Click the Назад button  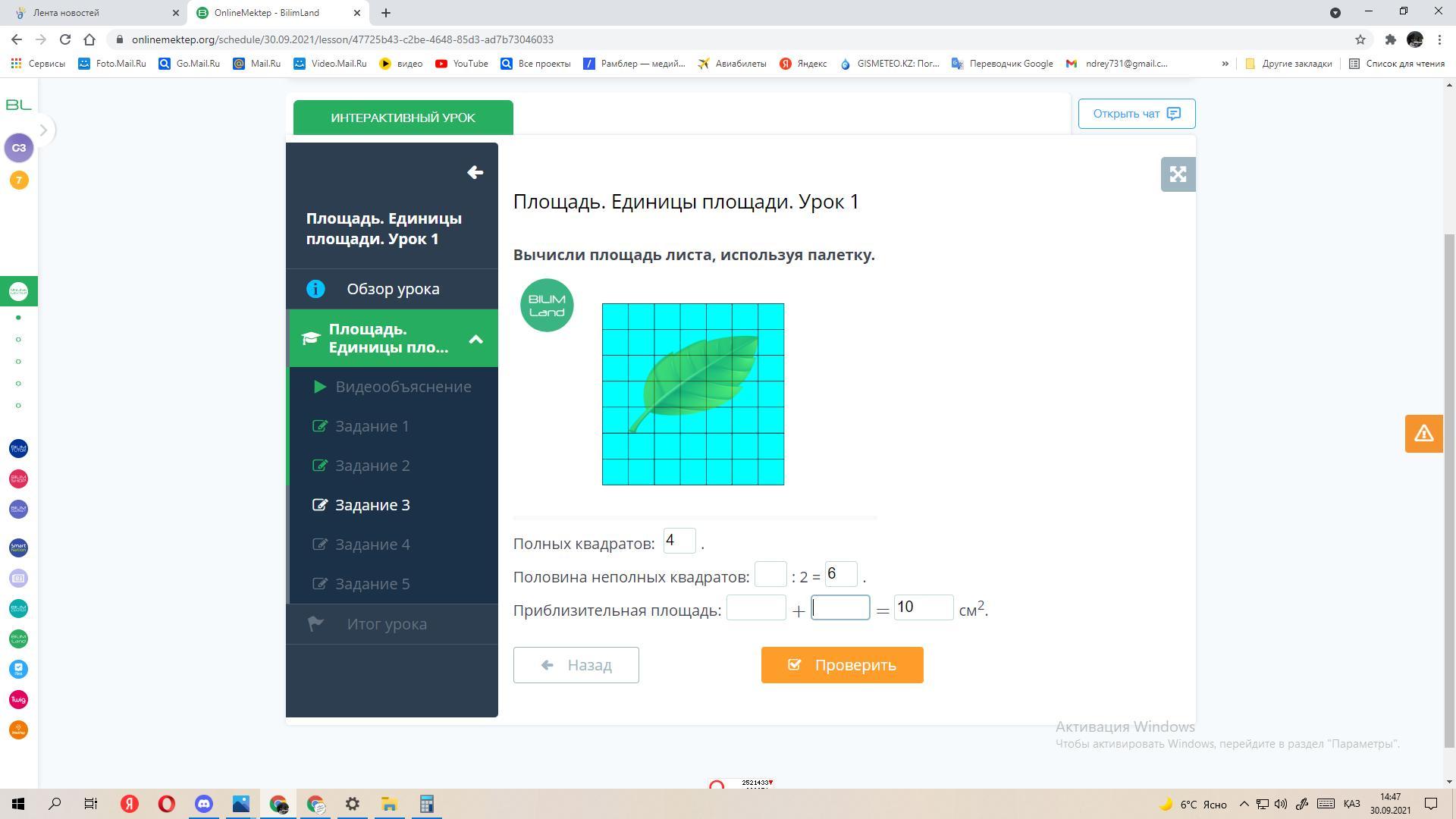click(x=576, y=665)
